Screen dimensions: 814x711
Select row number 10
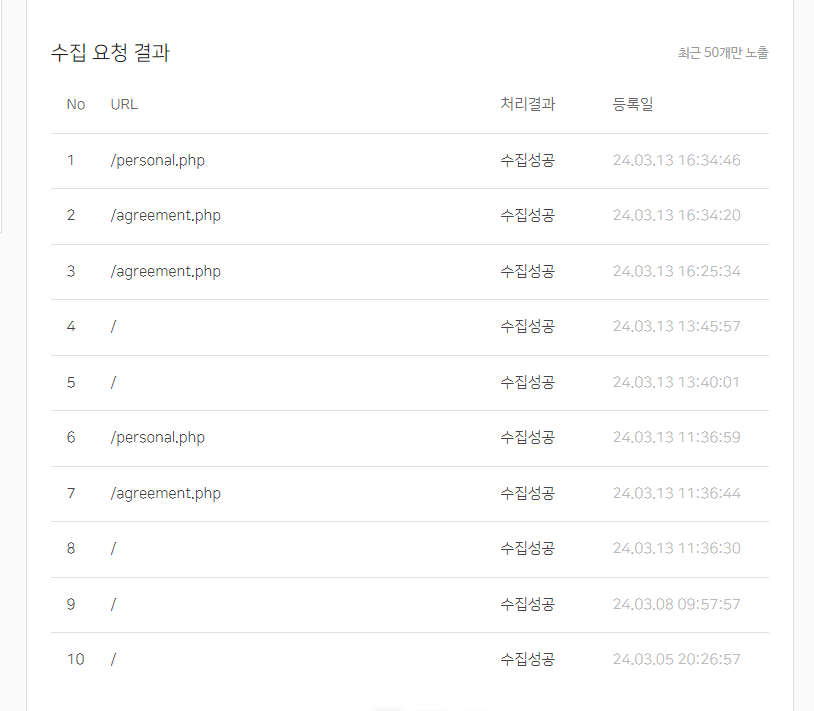coord(76,659)
